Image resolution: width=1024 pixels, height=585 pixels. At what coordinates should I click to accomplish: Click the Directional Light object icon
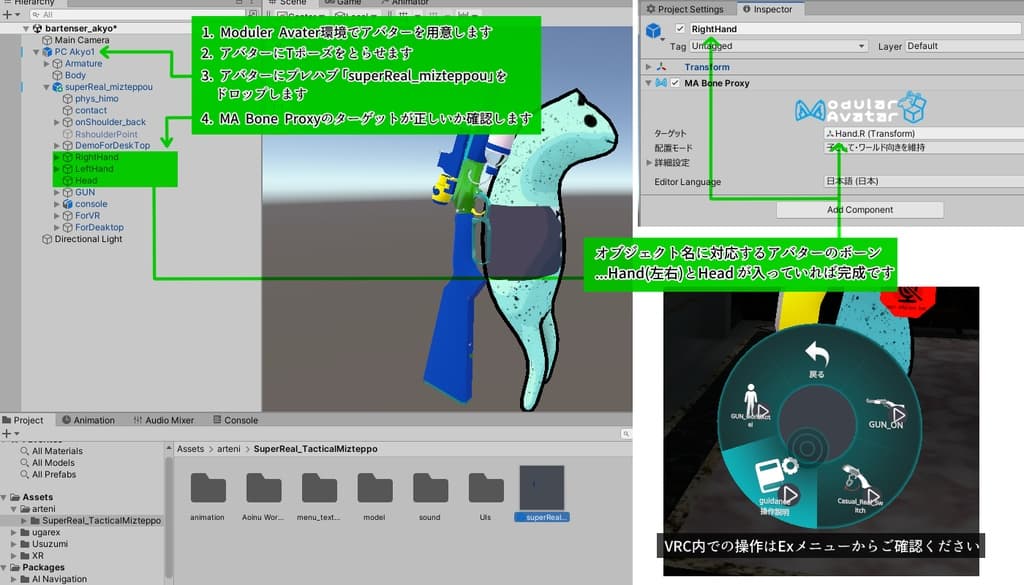click(47, 240)
